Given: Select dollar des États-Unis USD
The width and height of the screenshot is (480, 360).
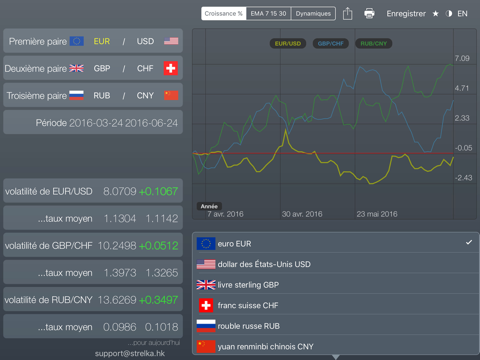Looking at the screenshot, I should [336, 264].
